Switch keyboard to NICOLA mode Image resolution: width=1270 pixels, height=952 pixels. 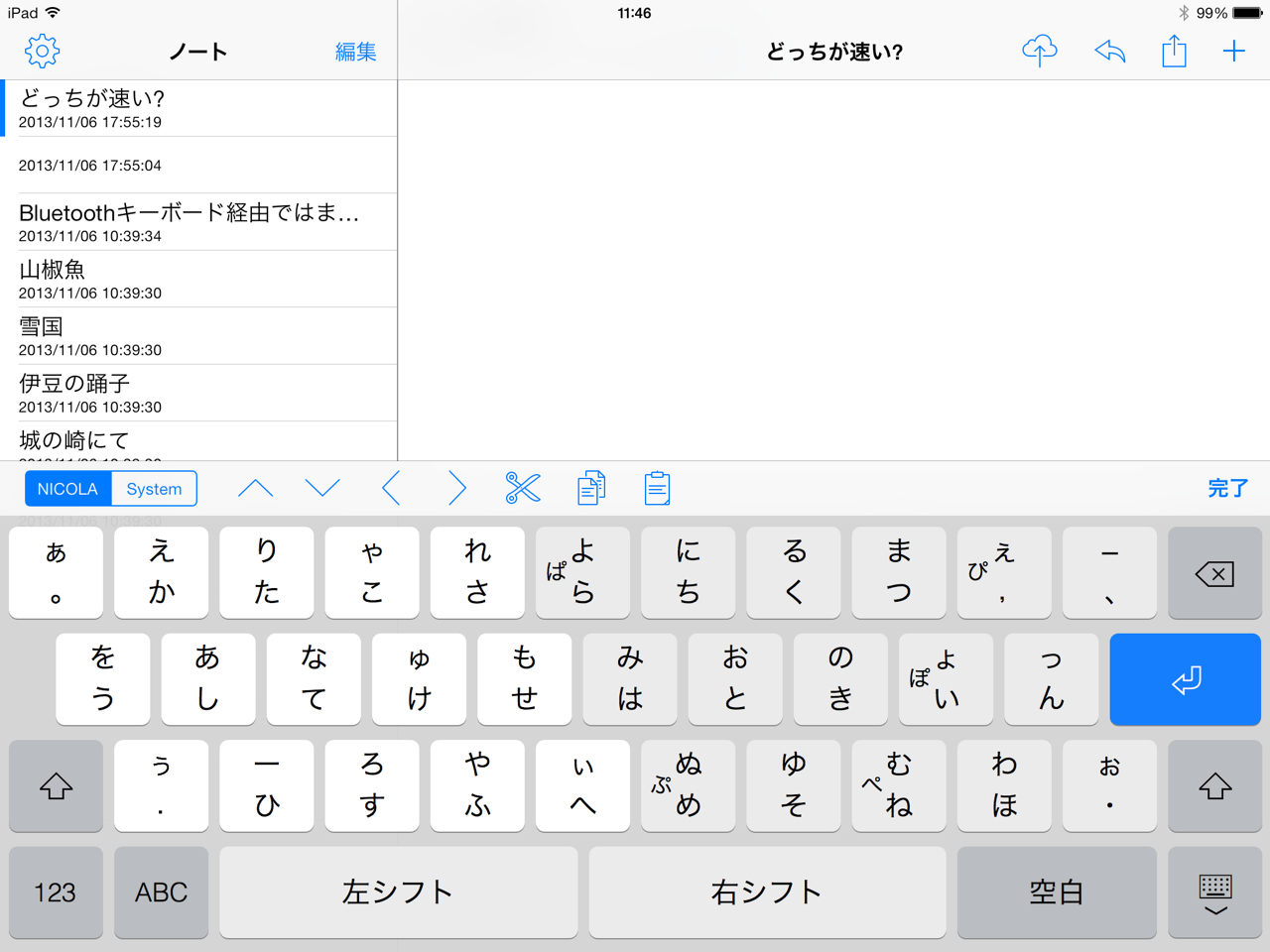[67, 489]
